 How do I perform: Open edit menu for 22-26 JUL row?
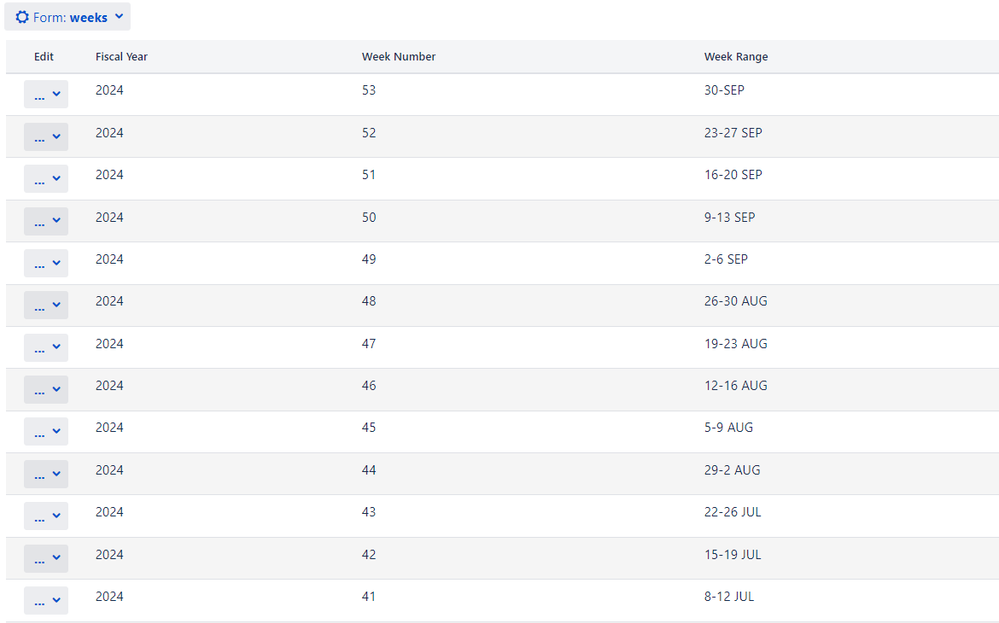46,516
